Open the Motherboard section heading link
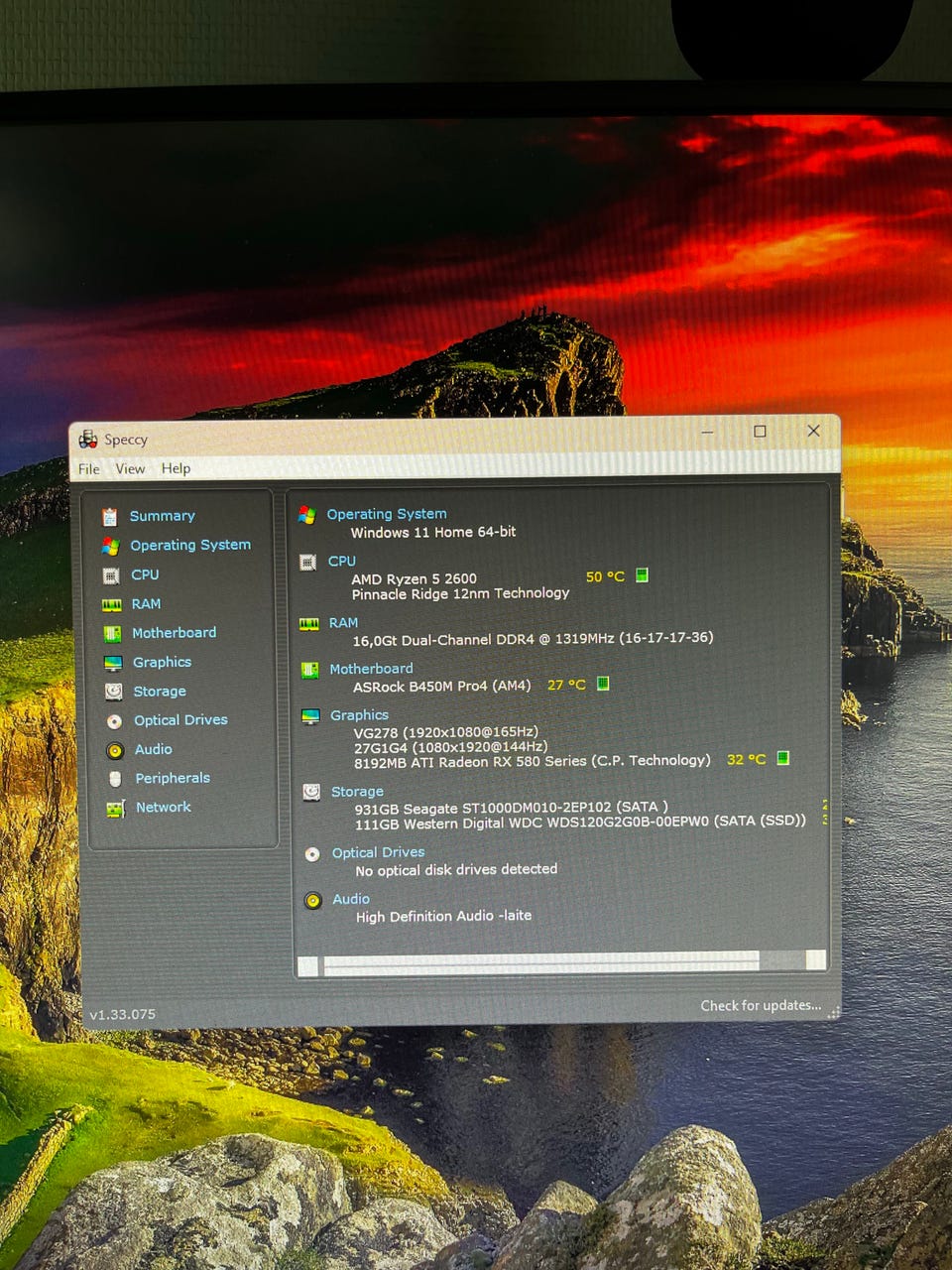This screenshot has height=1270, width=952. pos(372,669)
